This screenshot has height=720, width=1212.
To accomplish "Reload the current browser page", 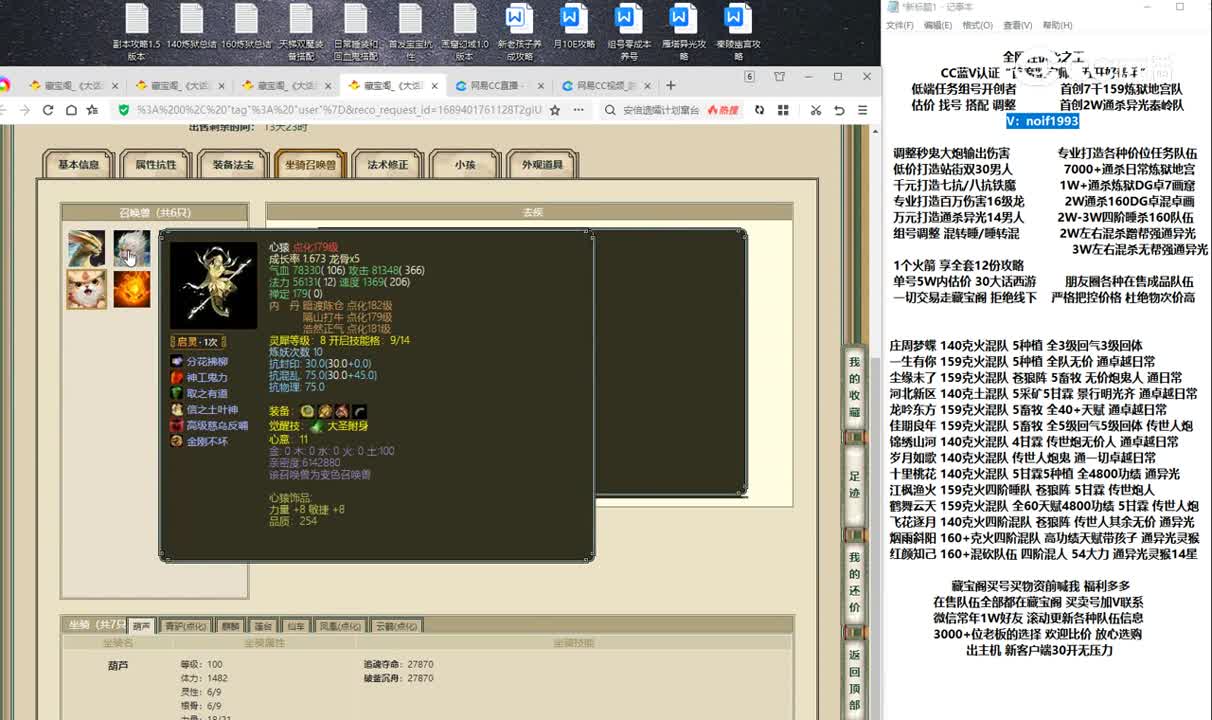I will coord(48,110).
